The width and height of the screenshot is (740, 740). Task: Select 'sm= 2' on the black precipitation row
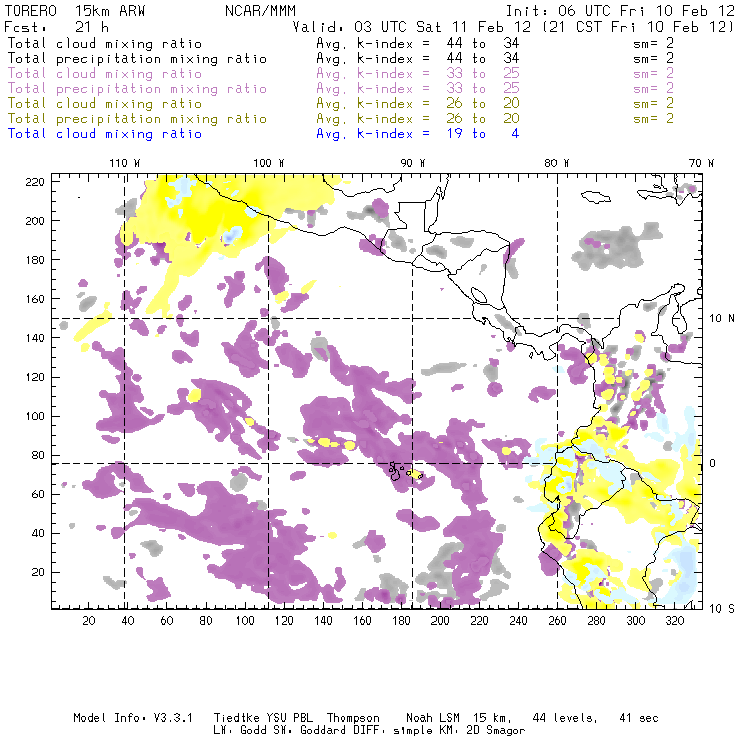[x=654, y=59]
